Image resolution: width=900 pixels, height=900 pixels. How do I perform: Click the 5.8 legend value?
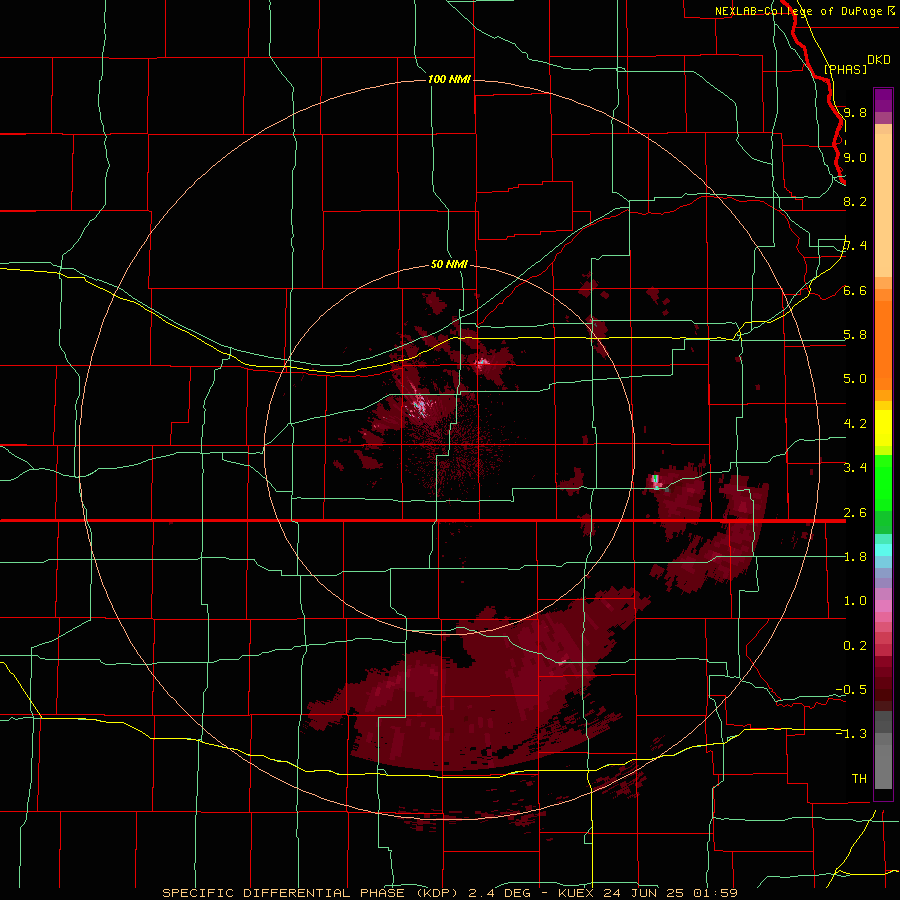click(855, 335)
